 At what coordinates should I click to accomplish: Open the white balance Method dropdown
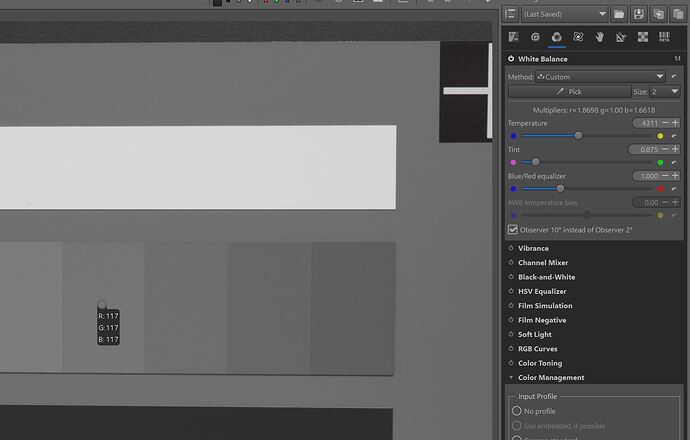point(600,76)
